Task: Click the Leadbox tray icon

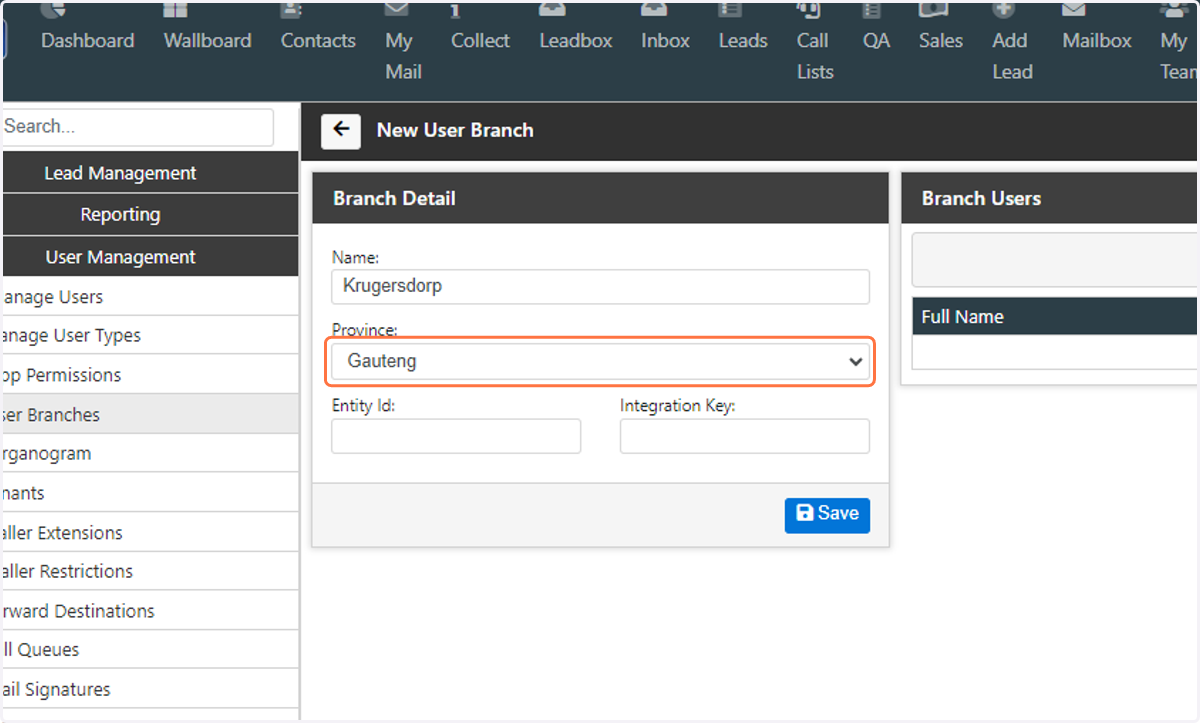Action: (x=552, y=10)
